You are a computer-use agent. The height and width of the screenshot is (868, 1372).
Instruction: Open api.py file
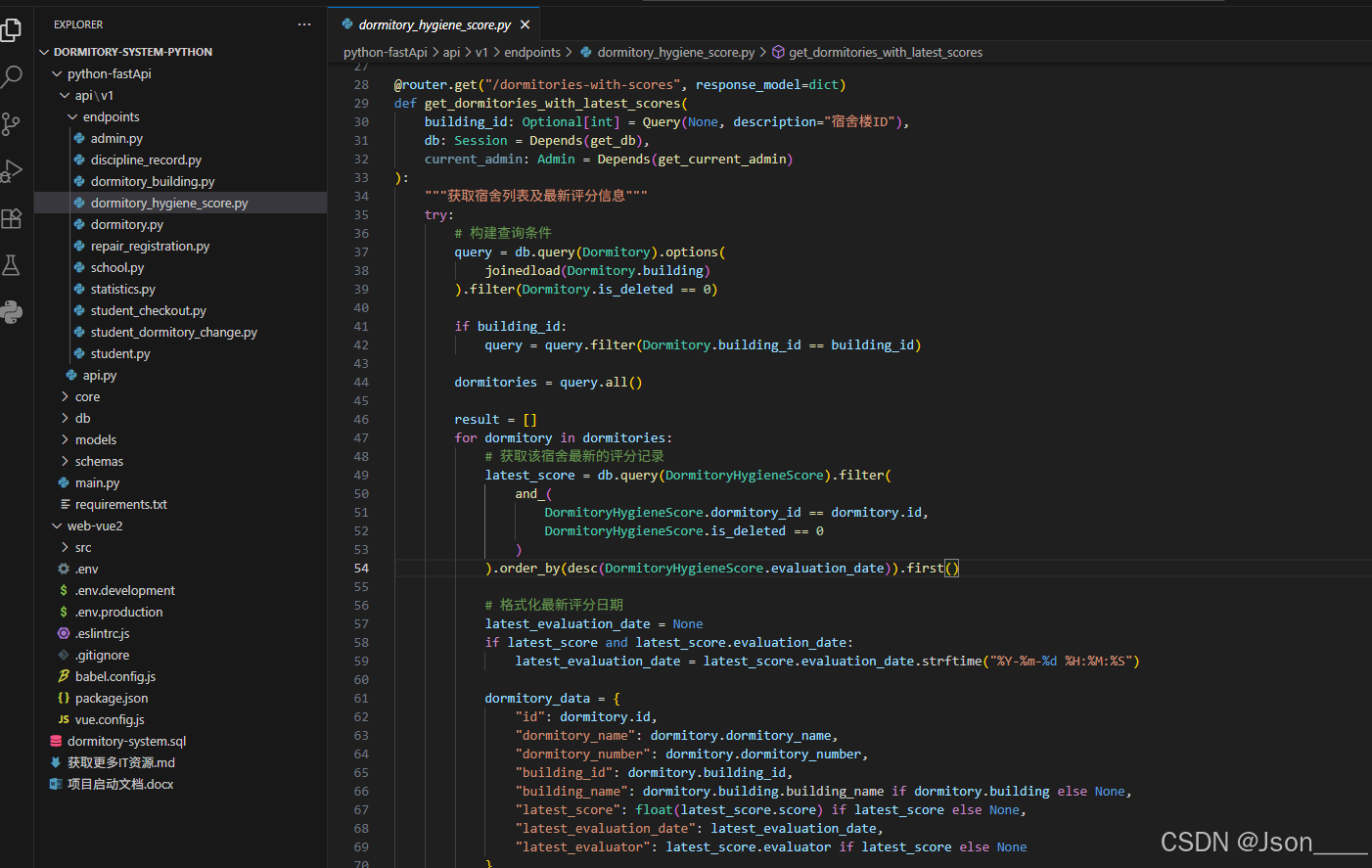coord(181,375)
